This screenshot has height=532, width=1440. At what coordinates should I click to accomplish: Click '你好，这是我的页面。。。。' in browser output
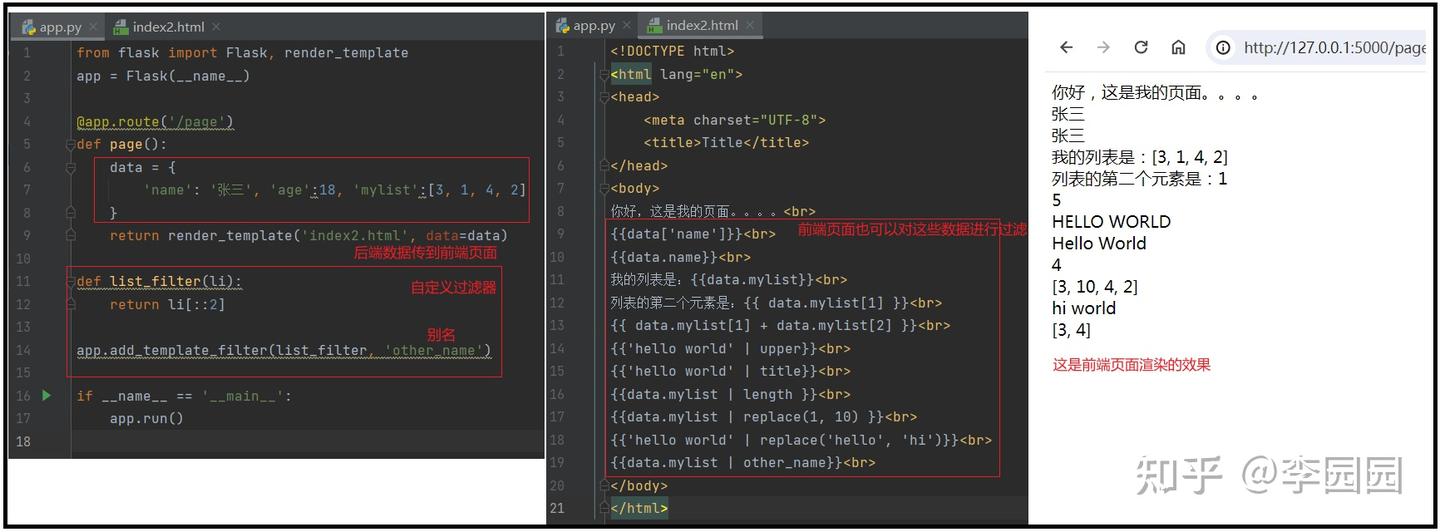pyautogui.click(x=1155, y=94)
